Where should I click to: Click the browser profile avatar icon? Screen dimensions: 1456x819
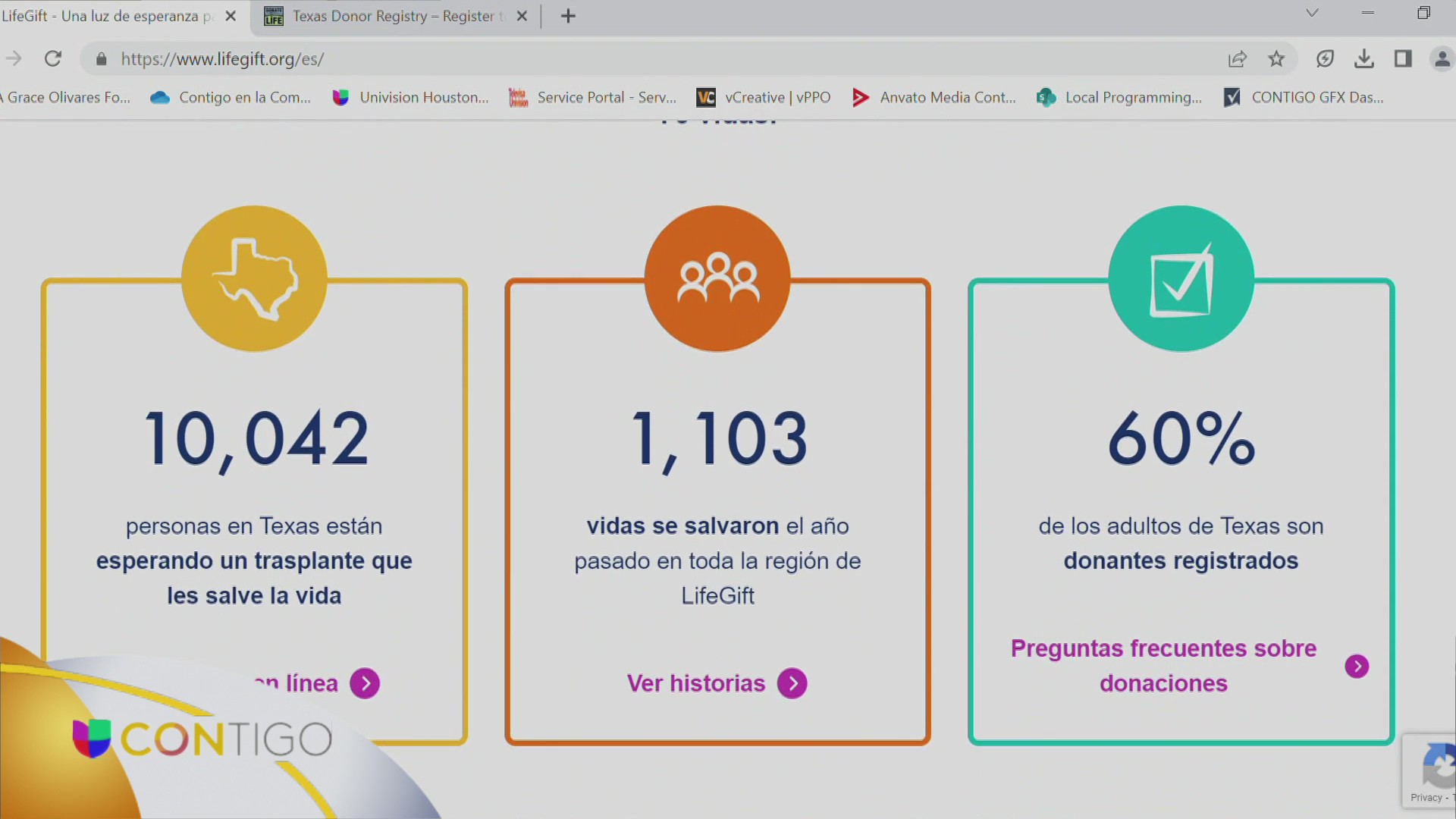click(1442, 58)
